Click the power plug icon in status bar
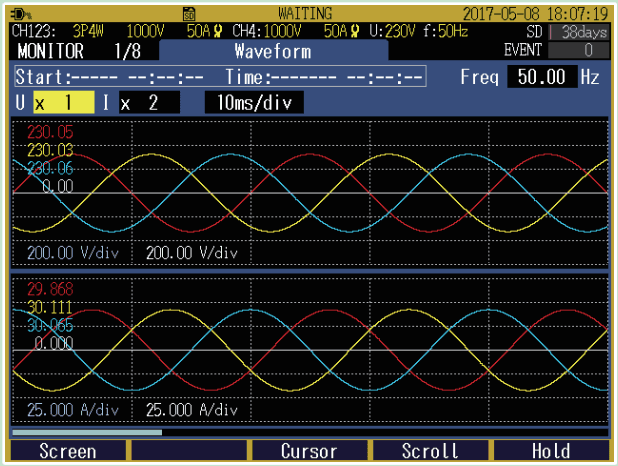 (x=20, y=15)
